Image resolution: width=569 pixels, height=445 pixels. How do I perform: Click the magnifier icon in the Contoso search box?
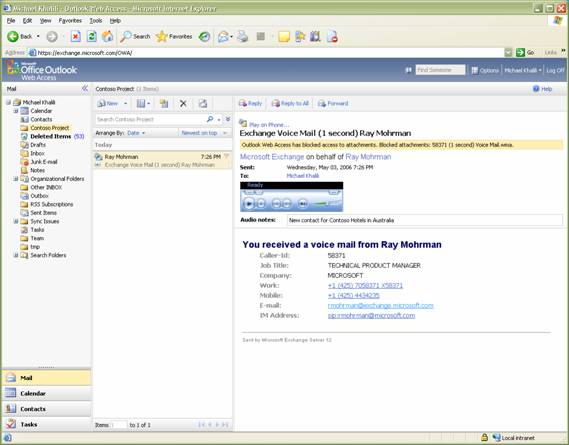(x=210, y=119)
